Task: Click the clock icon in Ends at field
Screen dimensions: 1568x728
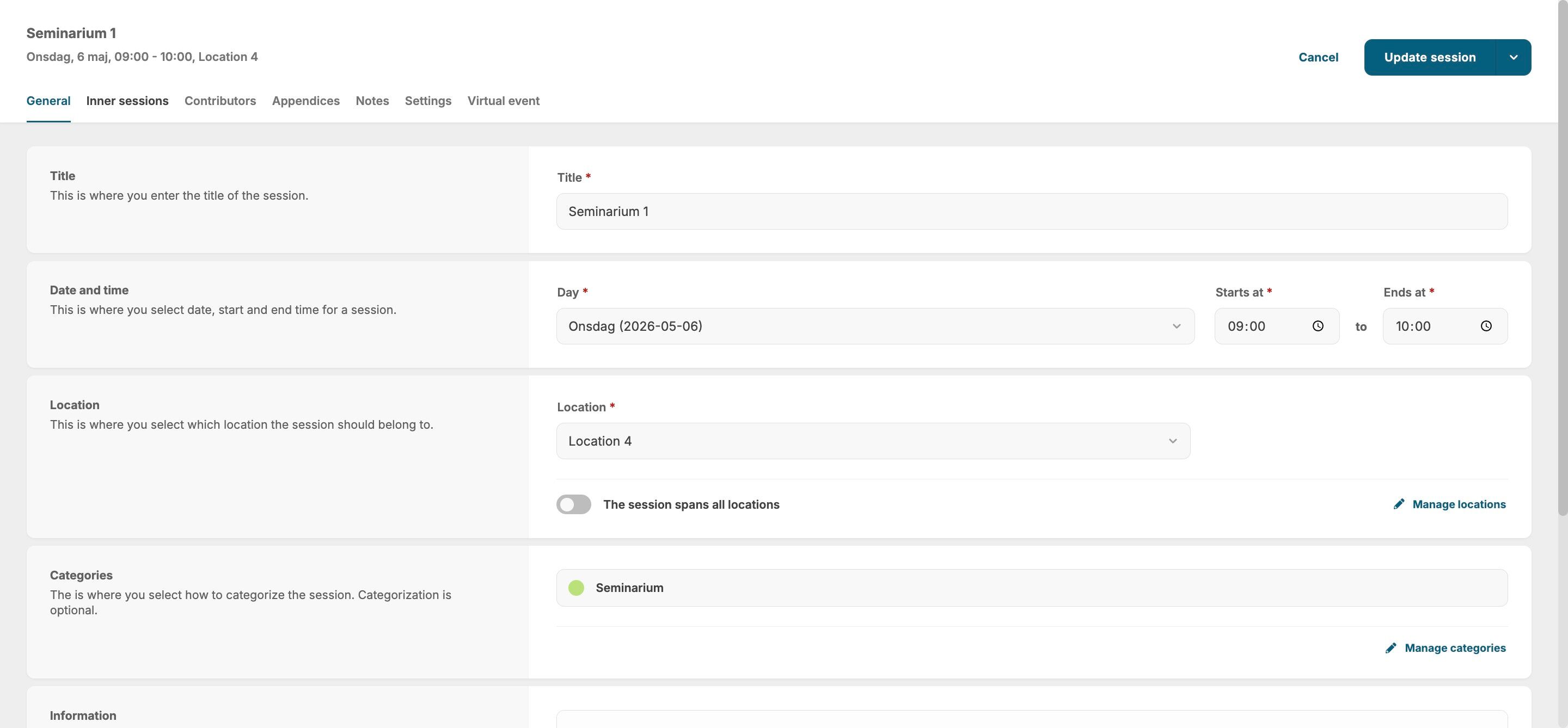Action: (1486, 326)
